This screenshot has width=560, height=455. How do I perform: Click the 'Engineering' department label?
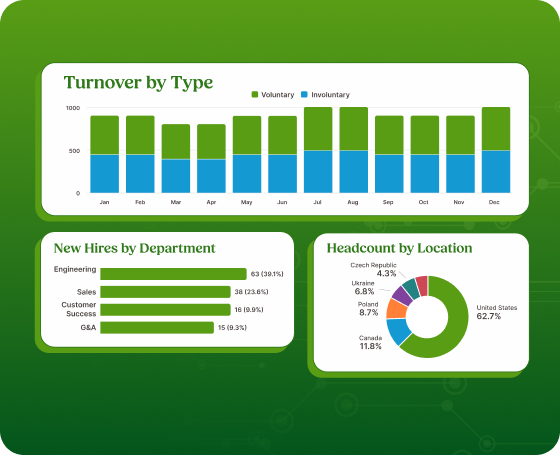click(75, 269)
